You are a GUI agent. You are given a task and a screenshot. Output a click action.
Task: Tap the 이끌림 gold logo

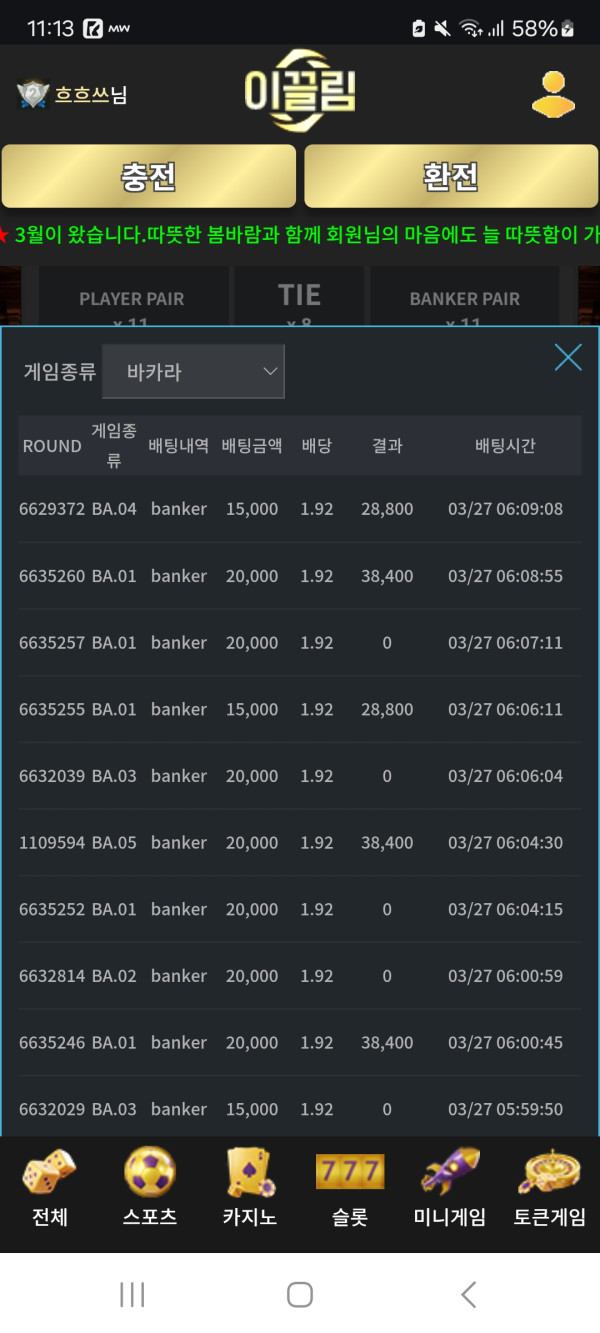coord(300,92)
